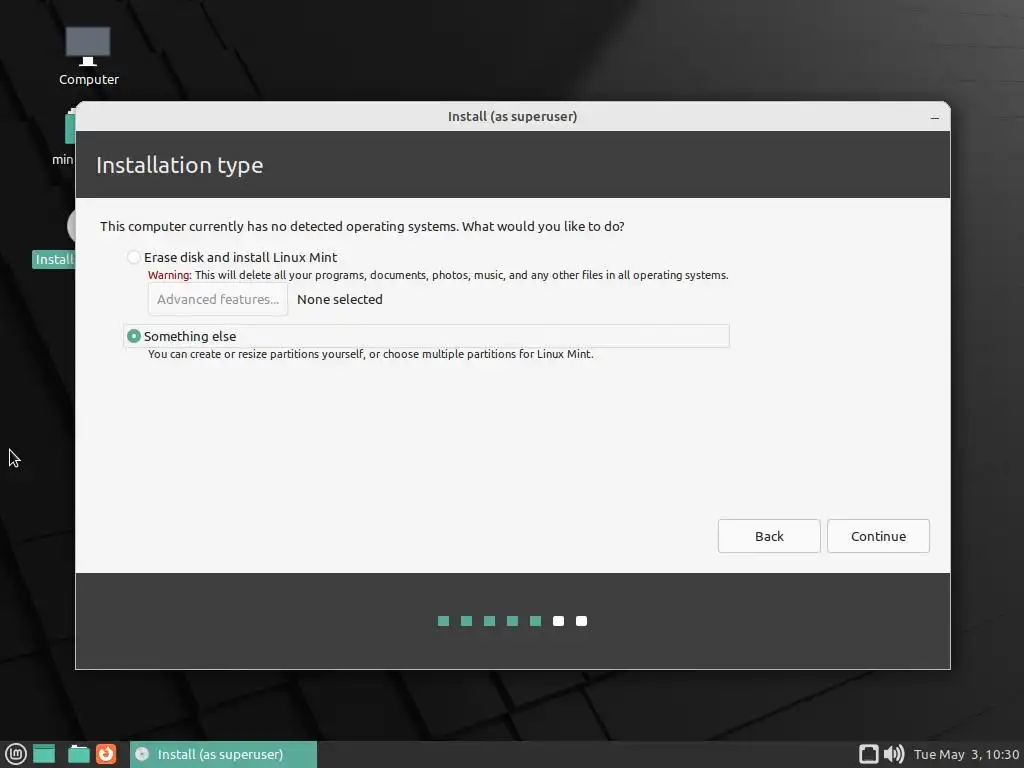Screen dimensions: 1024x768
Task: Launch Firefox from the taskbar
Action: 106,754
